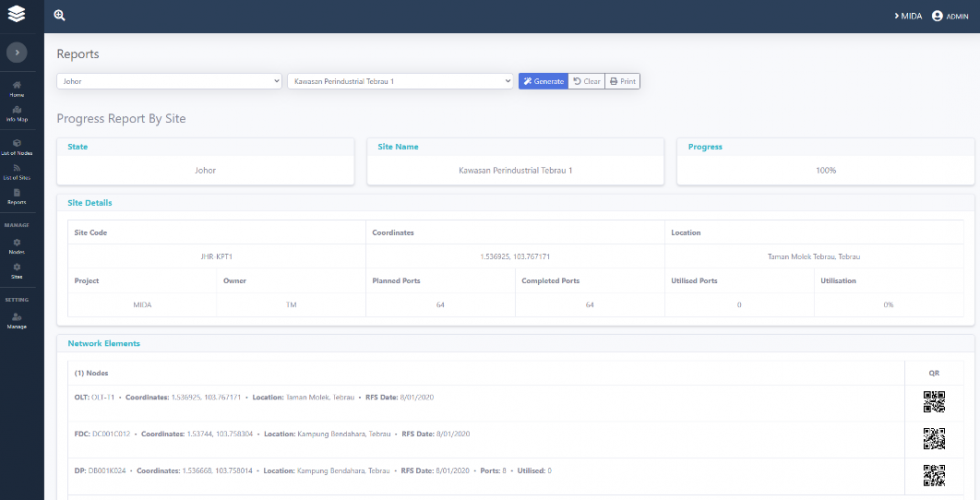The image size is (980, 500).
Task: Open List of Nodes in the sidebar
Action: (x=17, y=147)
